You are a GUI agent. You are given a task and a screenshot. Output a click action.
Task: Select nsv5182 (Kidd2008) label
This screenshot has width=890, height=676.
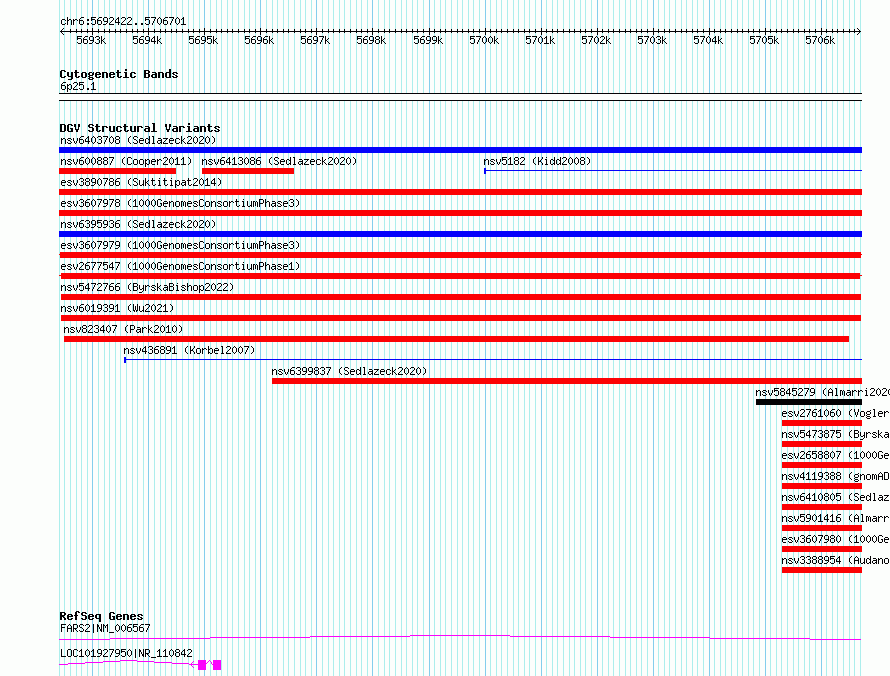click(537, 161)
